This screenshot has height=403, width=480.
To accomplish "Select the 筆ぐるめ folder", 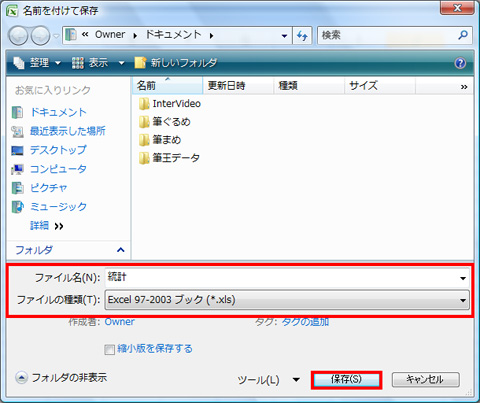I will point(165,122).
